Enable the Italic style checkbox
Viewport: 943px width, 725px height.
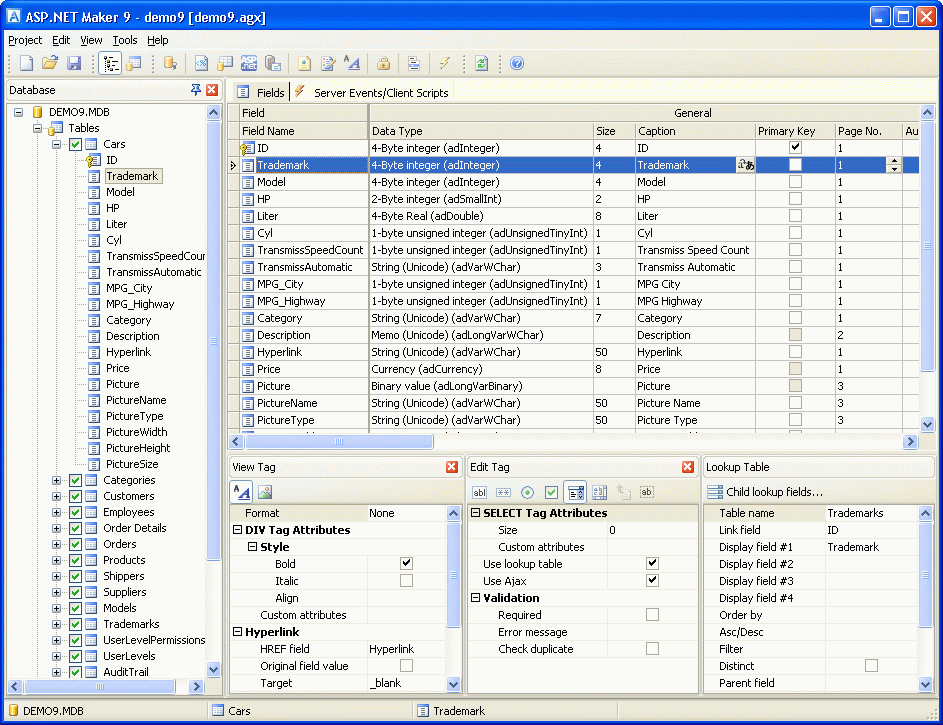(407, 581)
